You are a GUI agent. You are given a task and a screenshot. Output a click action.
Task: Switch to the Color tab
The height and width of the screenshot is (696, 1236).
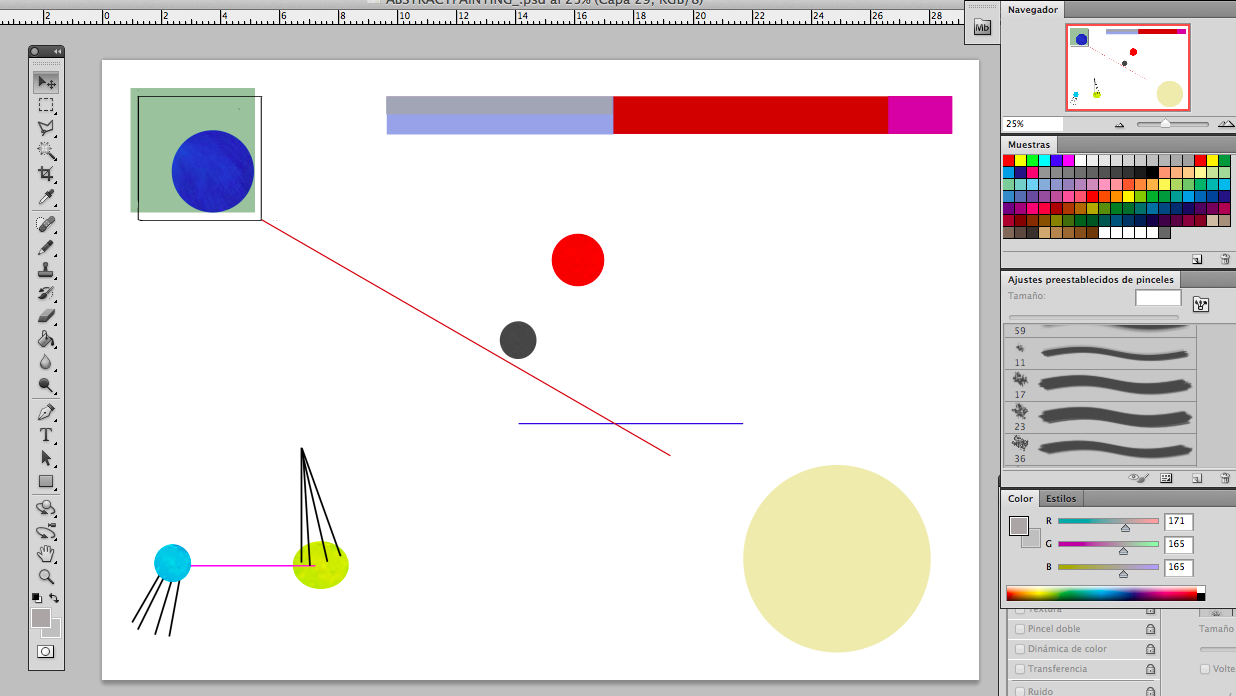[1020, 498]
